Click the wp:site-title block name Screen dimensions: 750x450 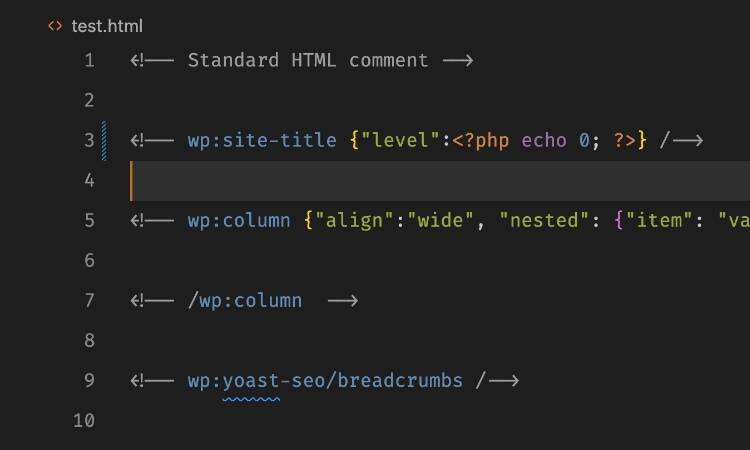(262, 140)
